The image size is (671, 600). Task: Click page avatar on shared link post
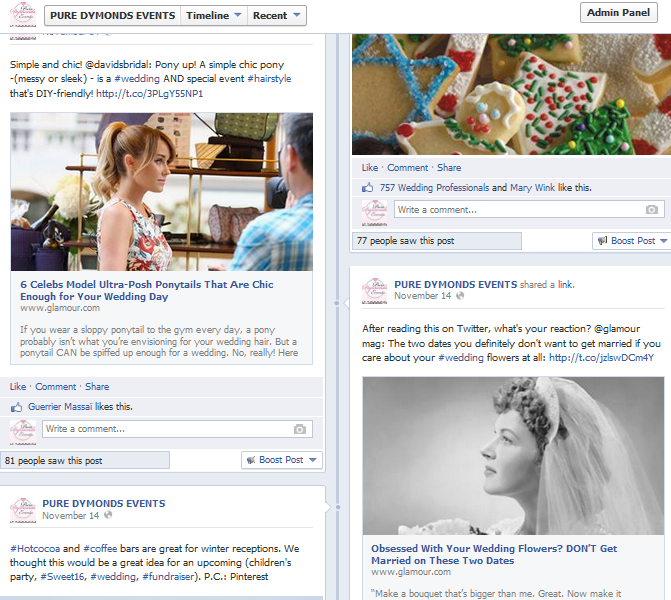click(374, 291)
